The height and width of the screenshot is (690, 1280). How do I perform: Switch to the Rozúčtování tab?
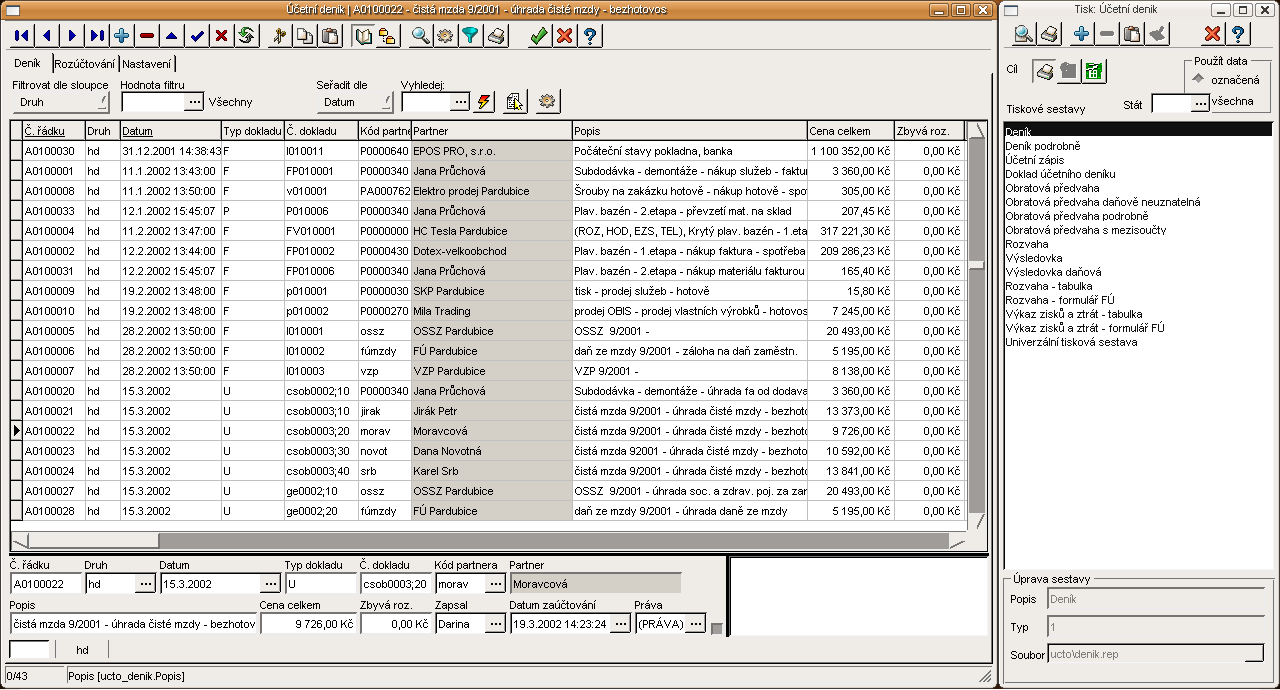click(84, 64)
